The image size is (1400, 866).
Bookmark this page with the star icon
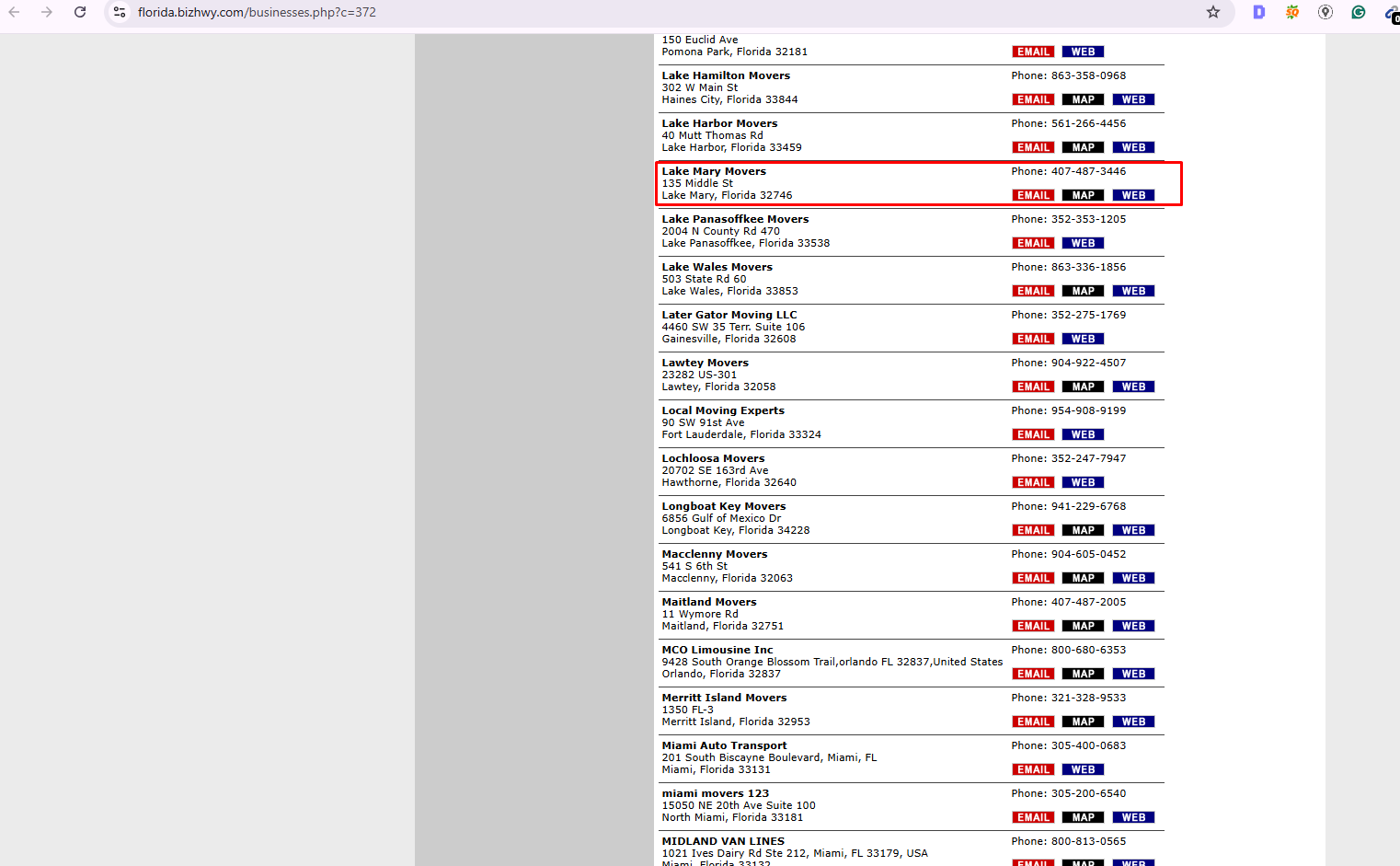point(1213,12)
